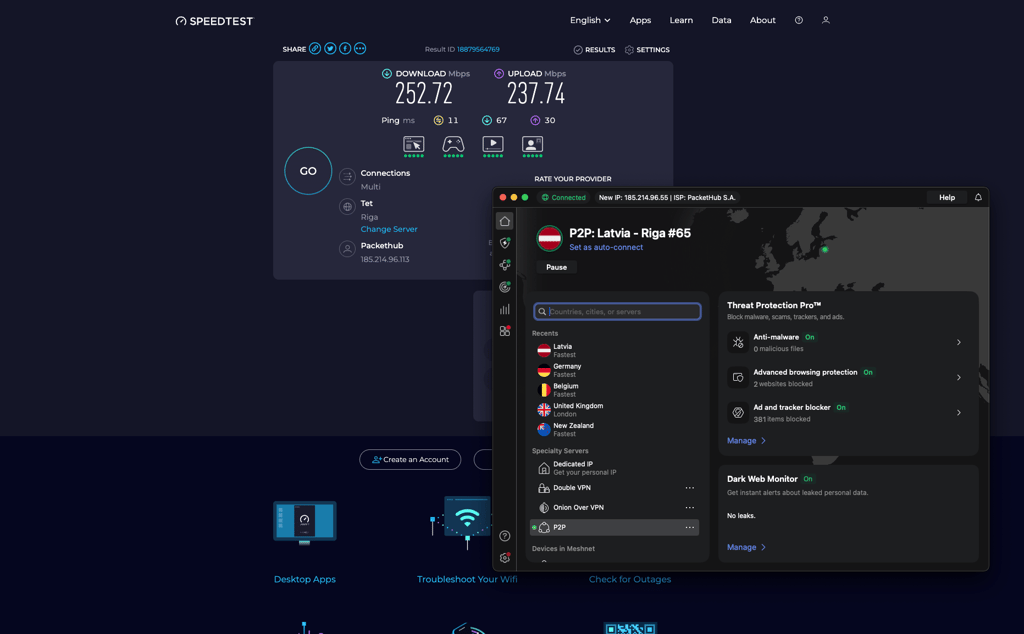This screenshot has height=634, width=1024.
Task: Click the globe server icon beside Tet
Action: (347, 207)
